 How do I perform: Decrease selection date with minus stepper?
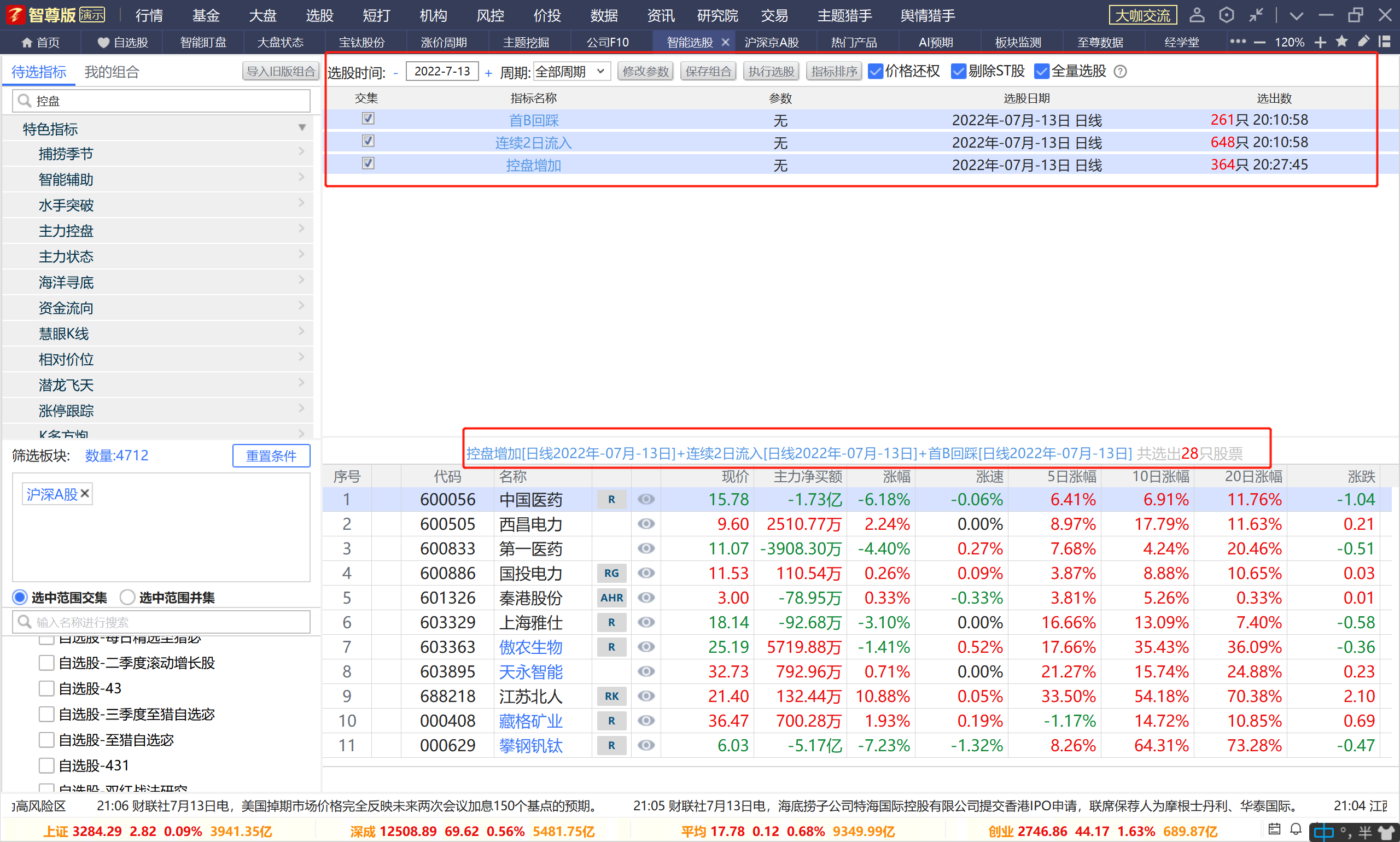click(395, 72)
